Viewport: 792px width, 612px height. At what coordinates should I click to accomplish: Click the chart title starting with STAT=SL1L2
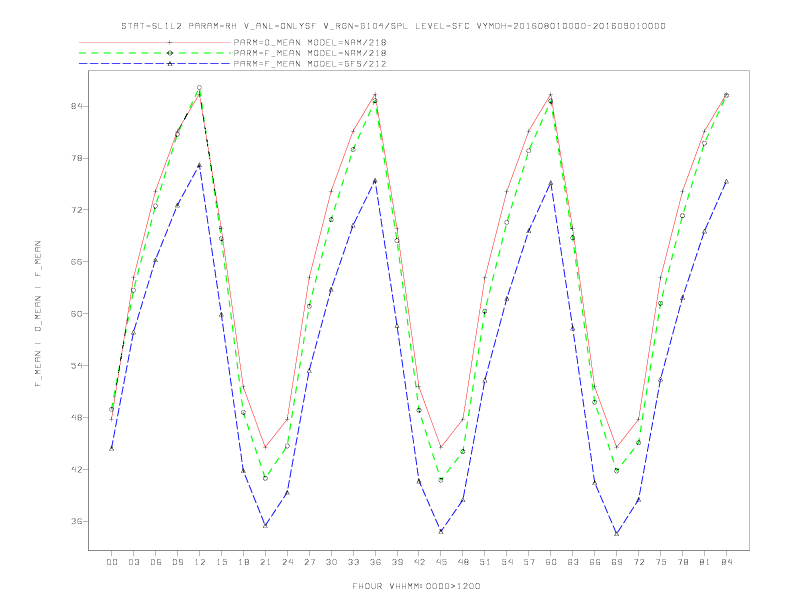393,26
